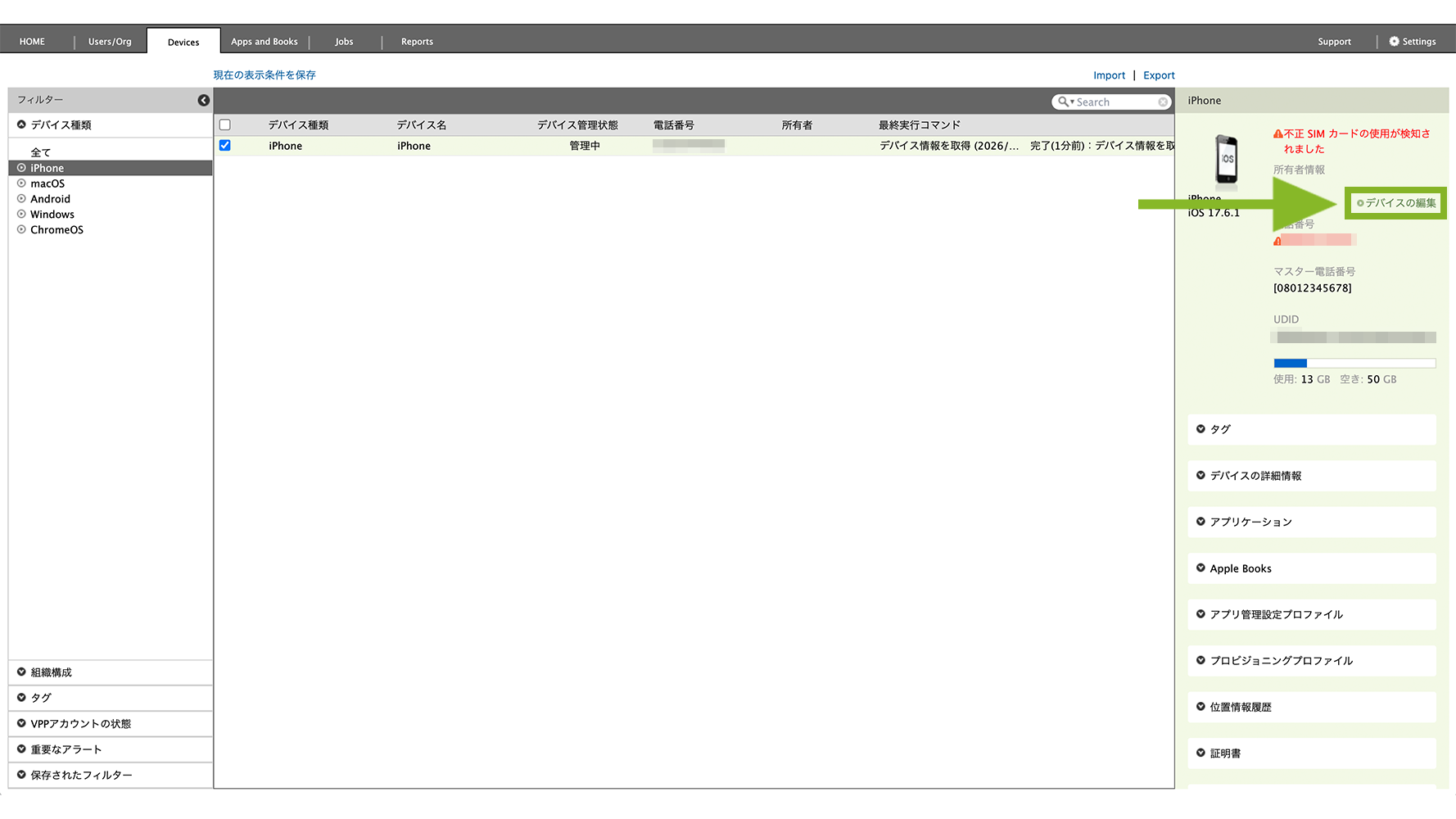Toggle the select-all header checkbox

coord(225,124)
